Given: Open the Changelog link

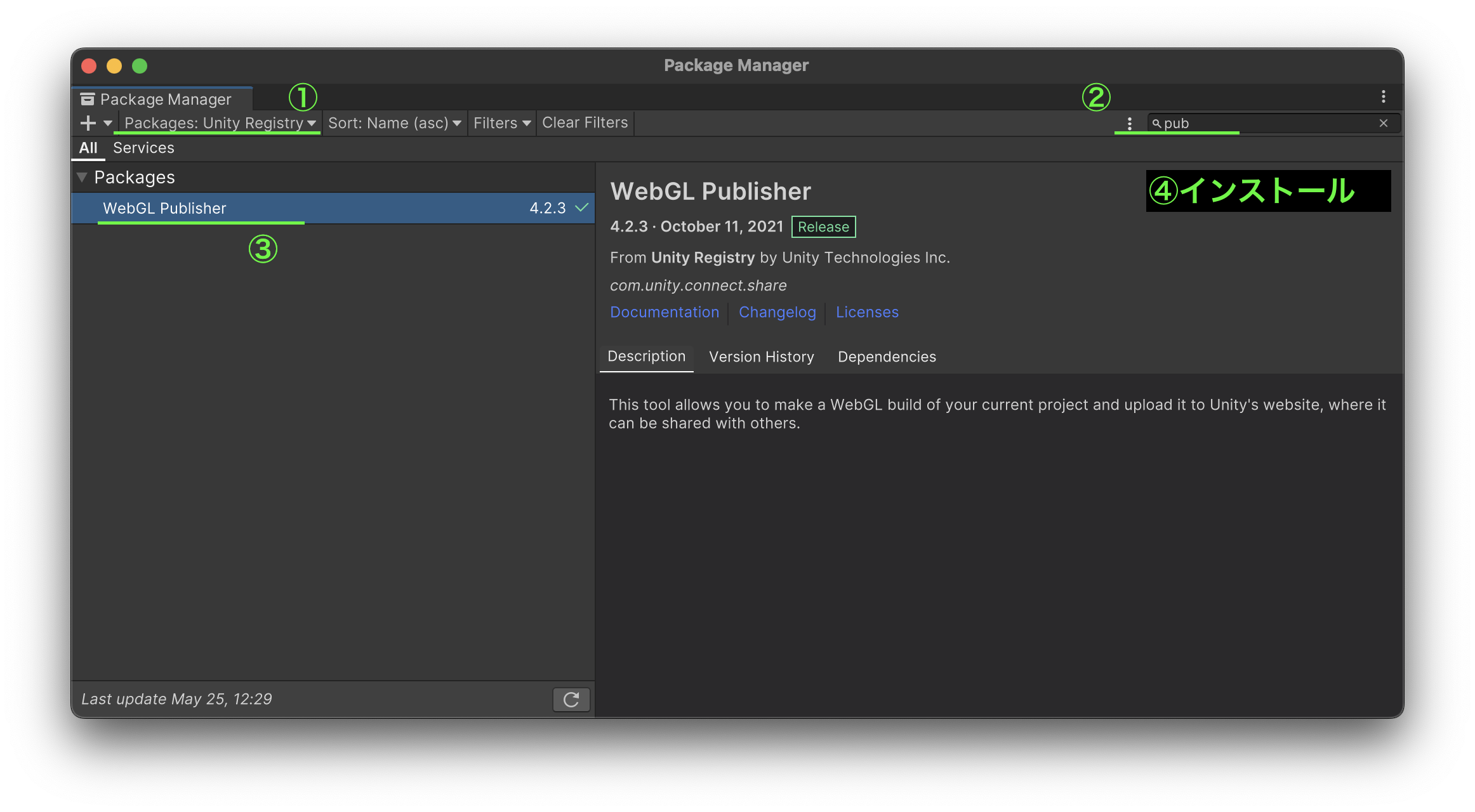Looking at the screenshot, I should click(777, 312).
